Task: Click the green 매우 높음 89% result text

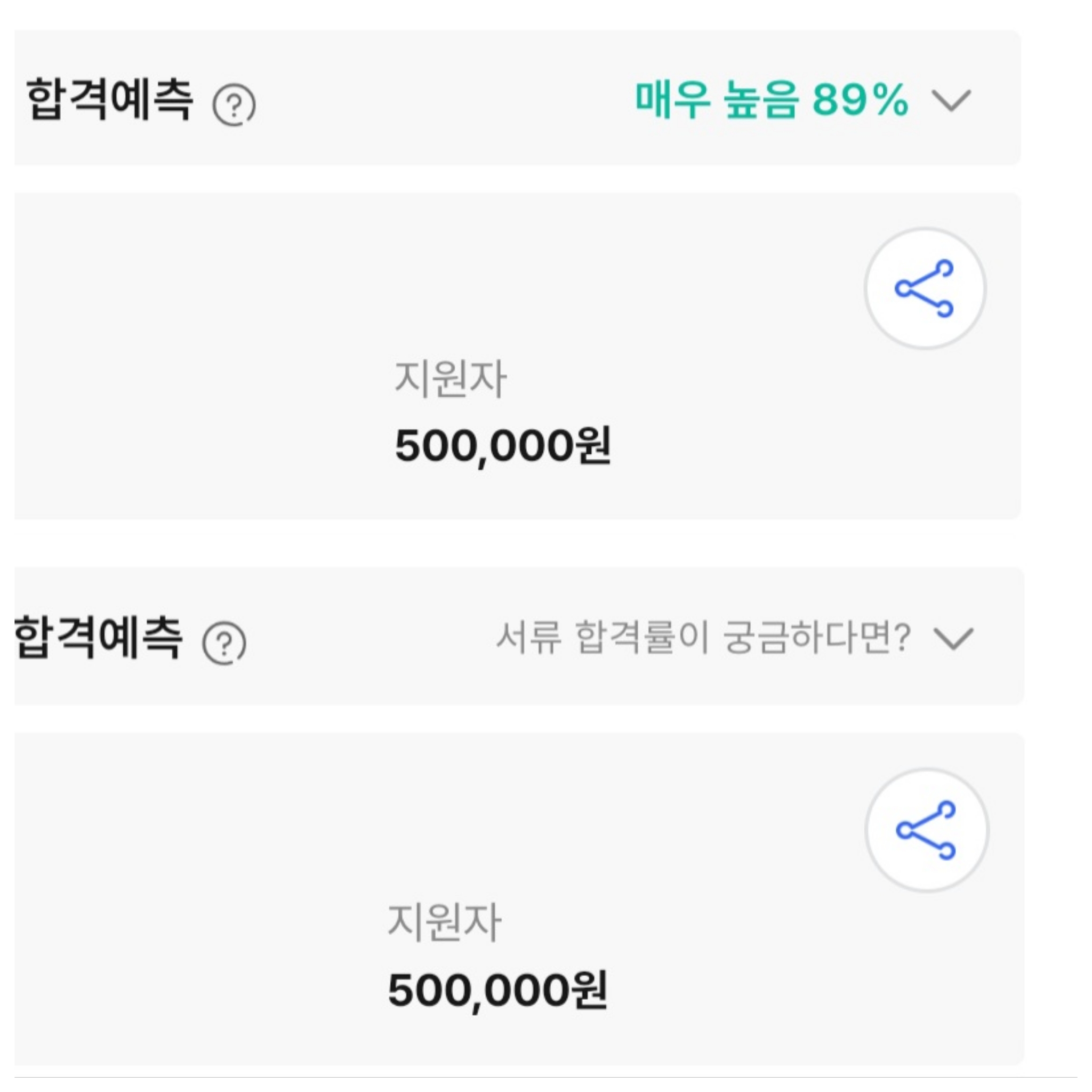Action: (772, 100)
